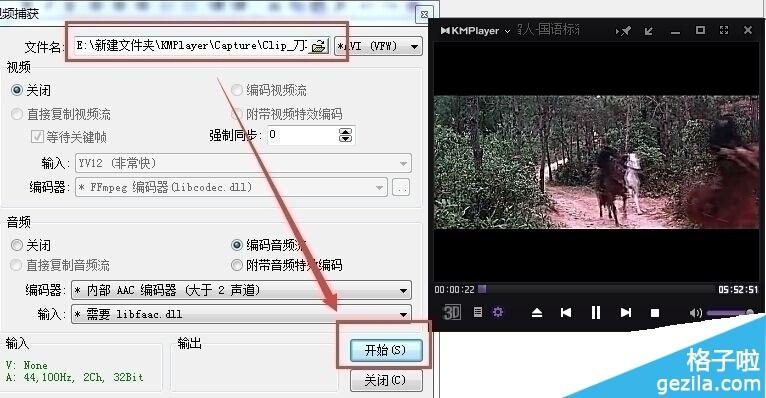Browse for capture file location icon
The image size is (766, 398).
tap(319, 46)
